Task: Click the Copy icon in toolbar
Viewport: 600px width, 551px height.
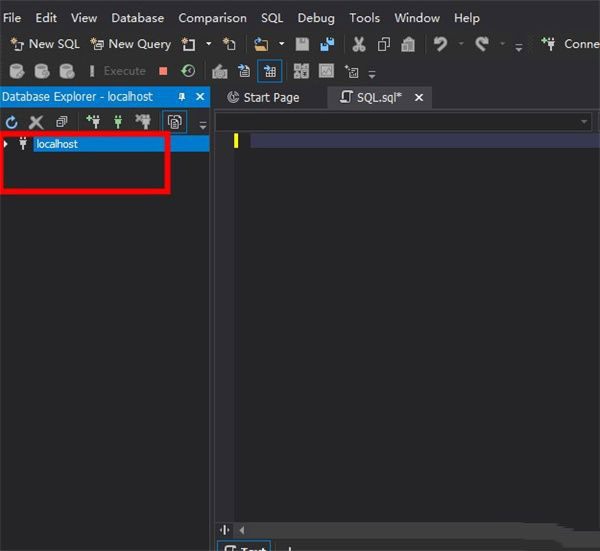Action: point(384,44)
